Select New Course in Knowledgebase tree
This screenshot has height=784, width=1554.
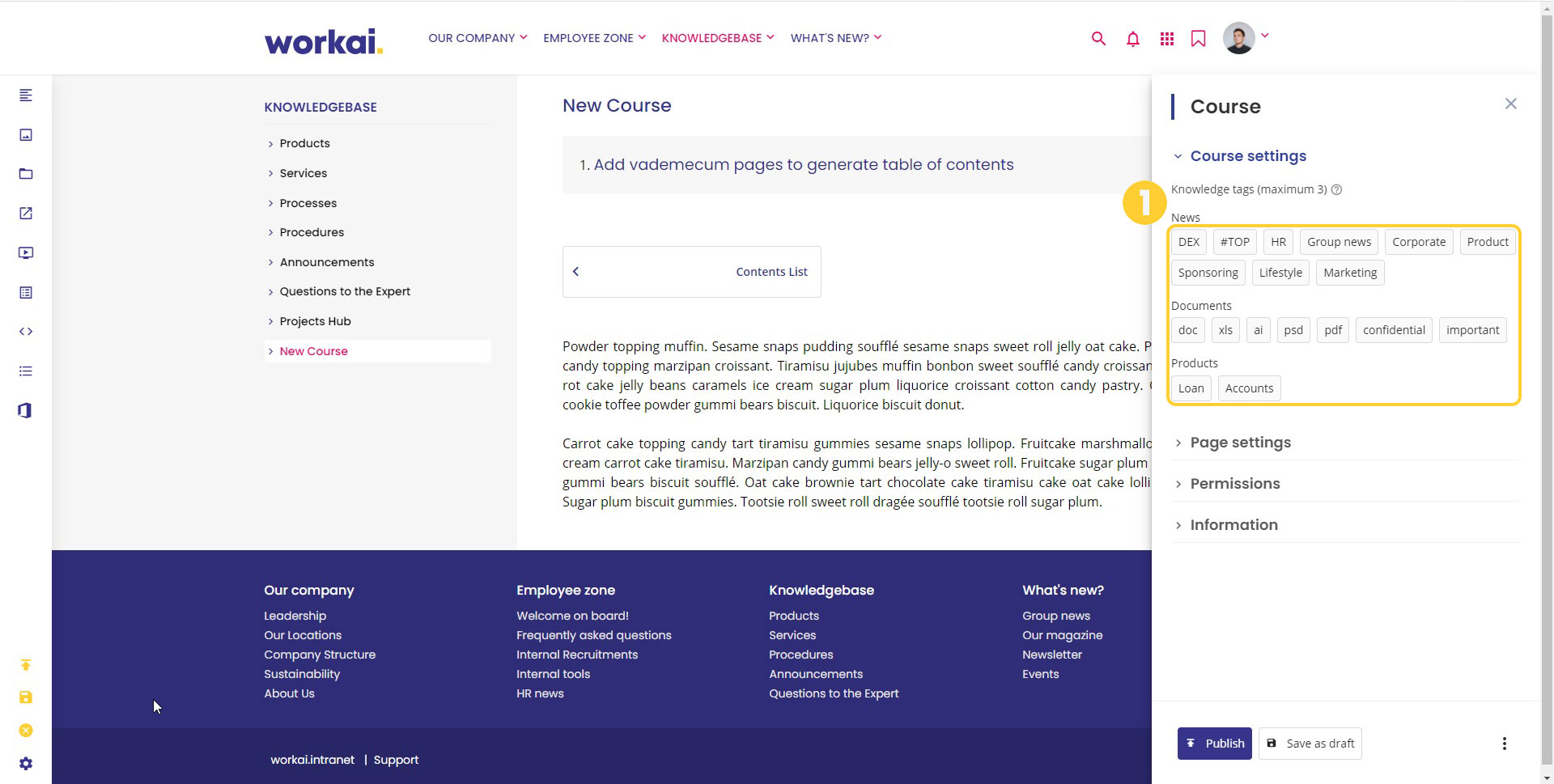click(313, 351)
